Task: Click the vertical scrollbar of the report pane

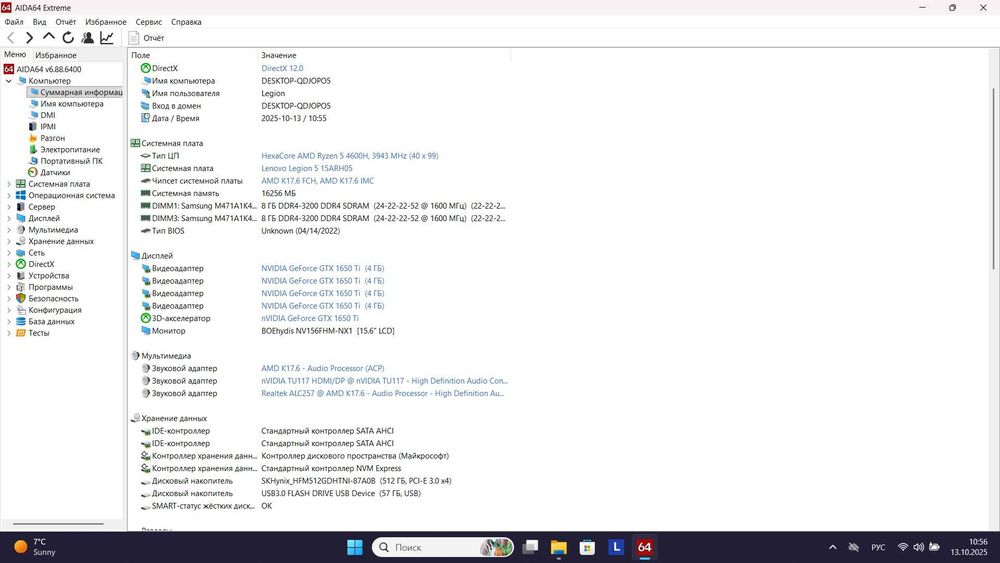Action: click(994, 179)
